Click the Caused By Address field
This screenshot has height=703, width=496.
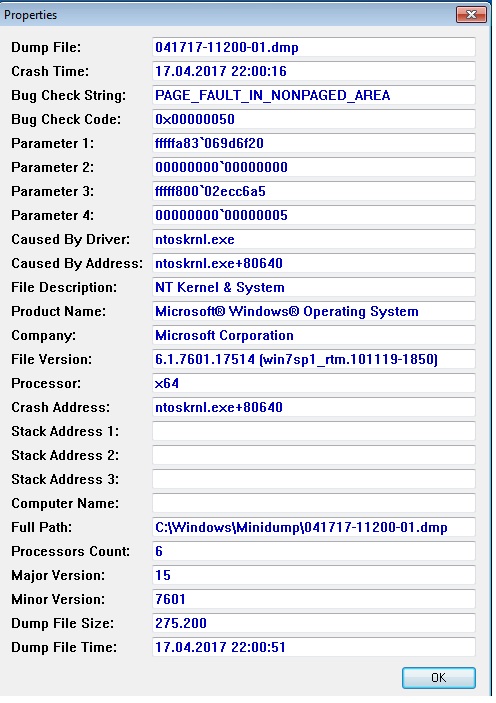click(x=313, y=263)
